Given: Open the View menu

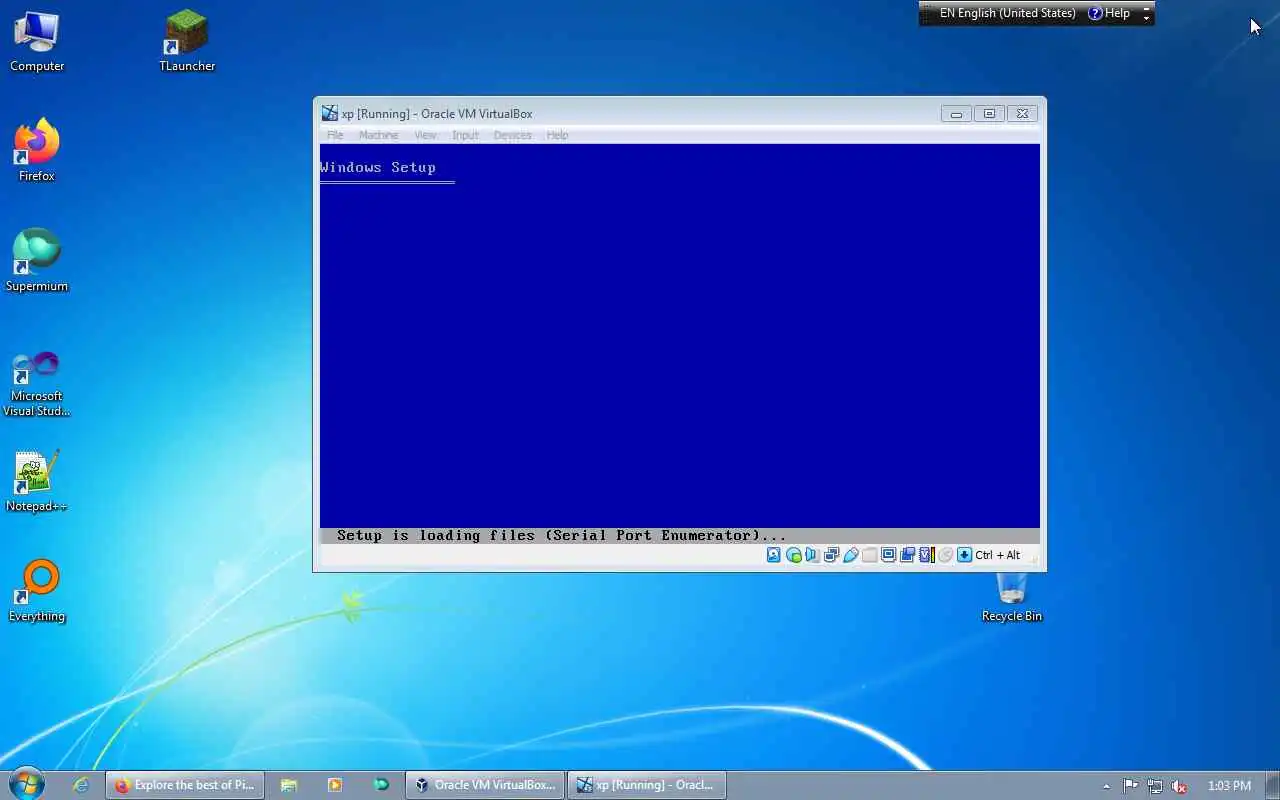Looking at the screenshot, I should click(x=425, y=135).
